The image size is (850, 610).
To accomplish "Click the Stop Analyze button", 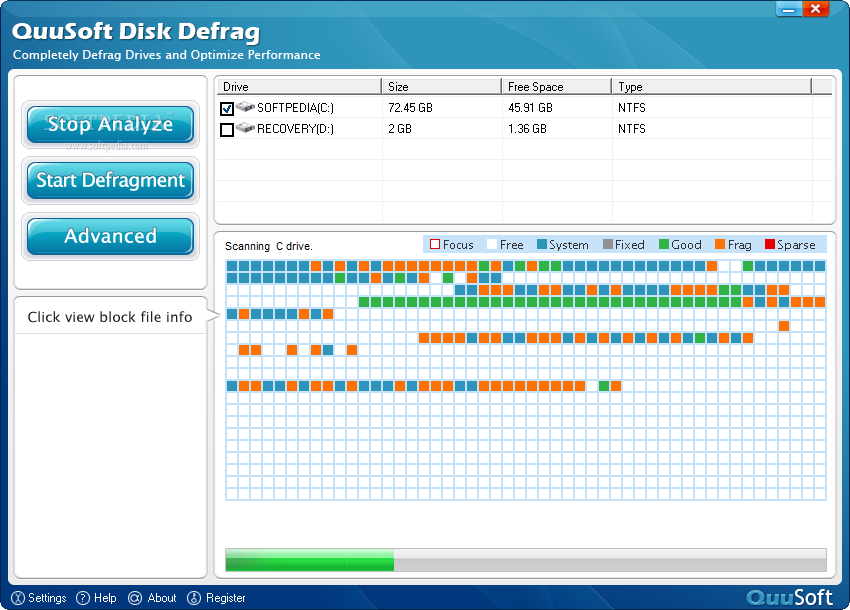I will [x=110, y=125].
